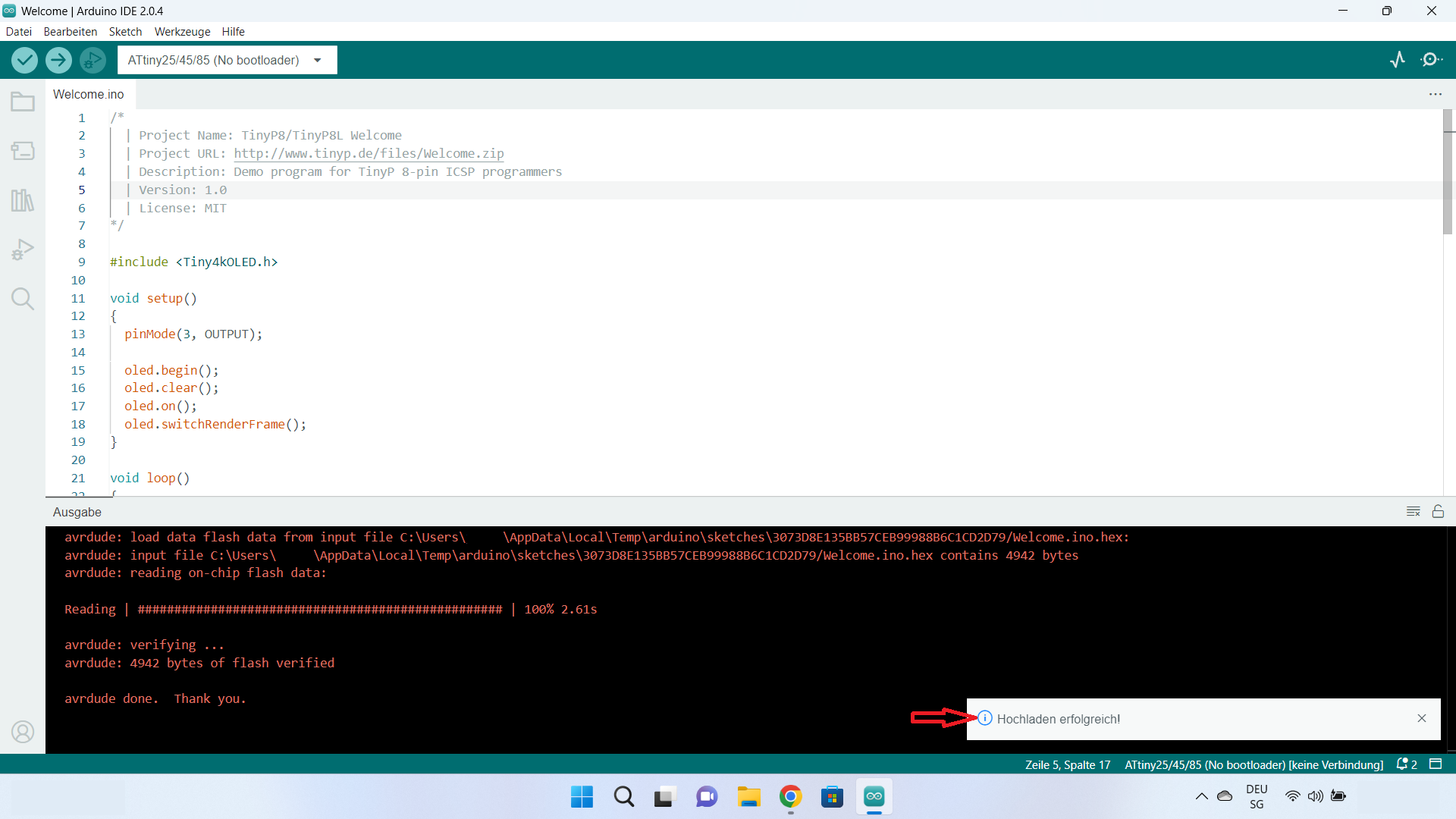The width and height of the screenshot is (1456, 819).
Task: Dismiss the Hochladen erfolgreich notification
Action: pyautogui.click(x=1422, y=718)
